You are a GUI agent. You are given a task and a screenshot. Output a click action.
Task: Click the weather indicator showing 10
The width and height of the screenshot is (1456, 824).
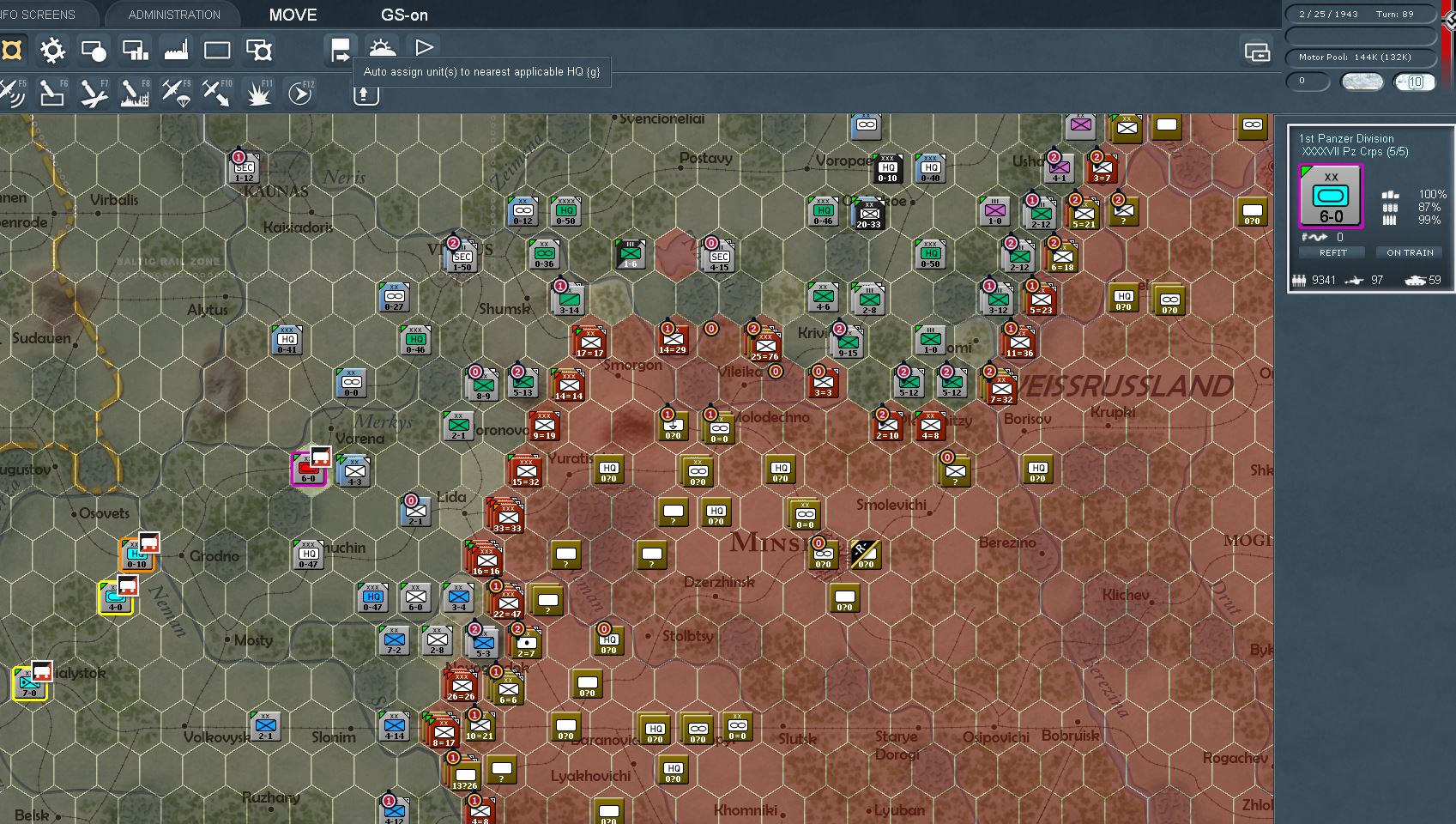(x=1414, y=82)
